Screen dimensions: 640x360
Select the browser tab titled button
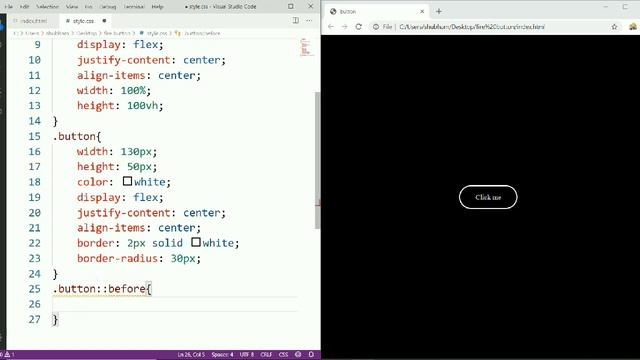point(377,11)
